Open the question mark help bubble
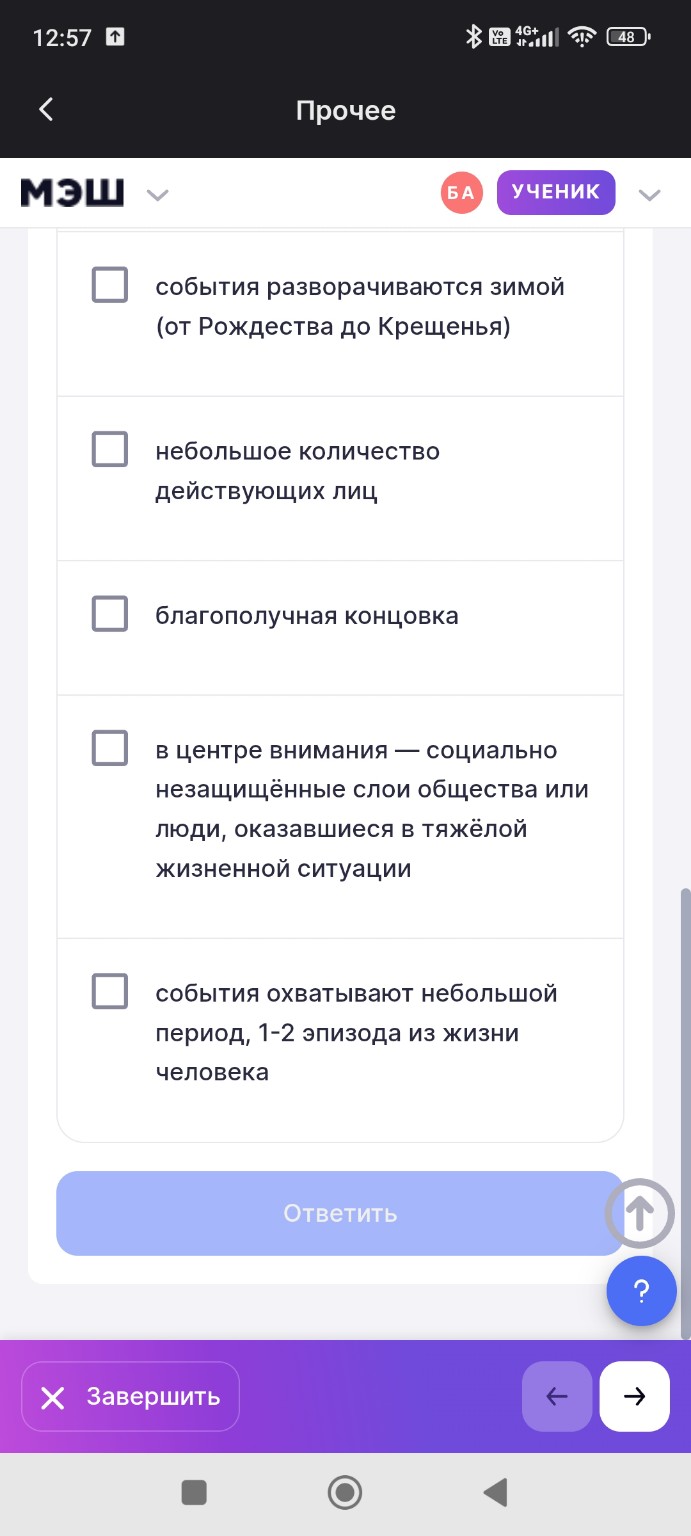 coord(642,1291)
